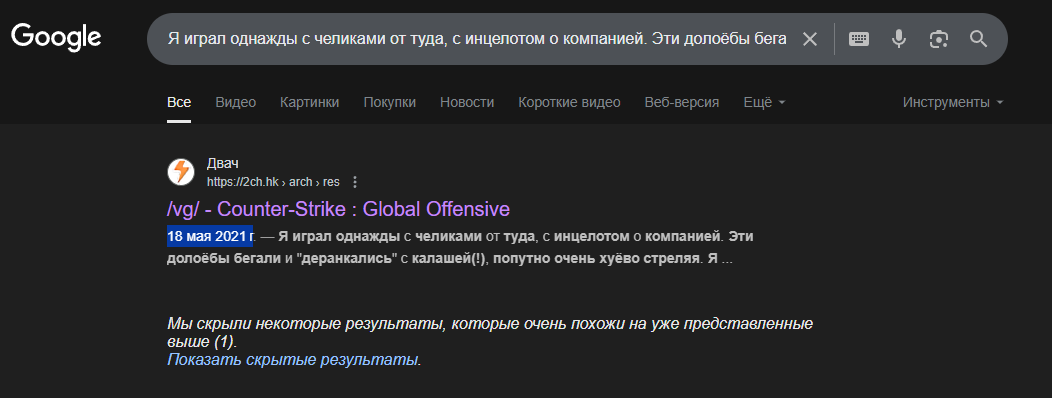Open the on-screen keyboard icon
This screenshot has height=398, width=1052.
tap(859, 39)
